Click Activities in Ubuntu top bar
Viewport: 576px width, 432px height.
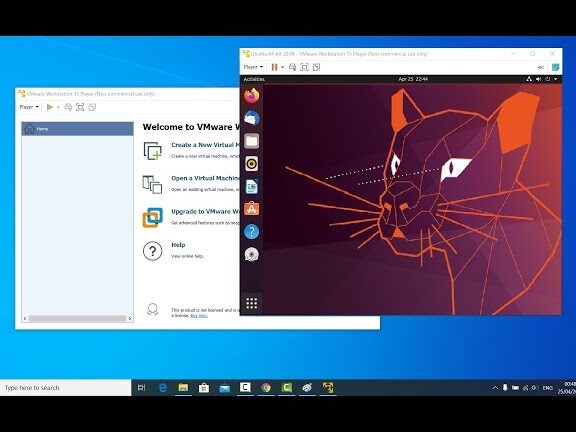[x=254, y=79]
